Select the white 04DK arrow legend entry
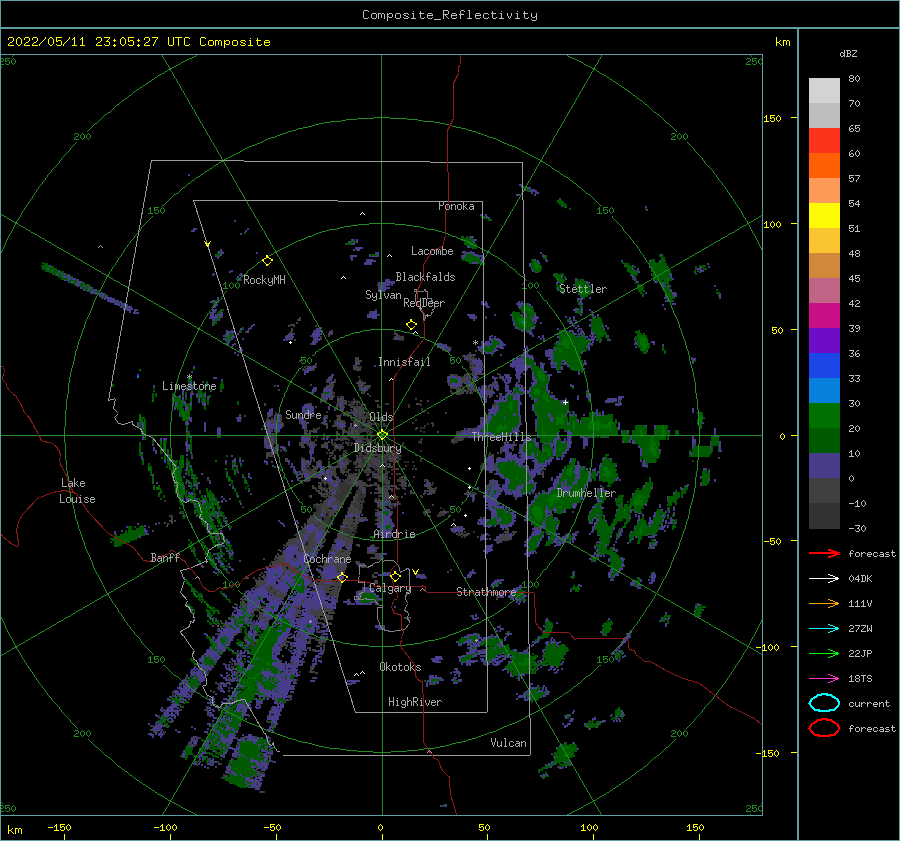Image resolution: width=900 pixels, height=841 pixels. tap(824, 578)
